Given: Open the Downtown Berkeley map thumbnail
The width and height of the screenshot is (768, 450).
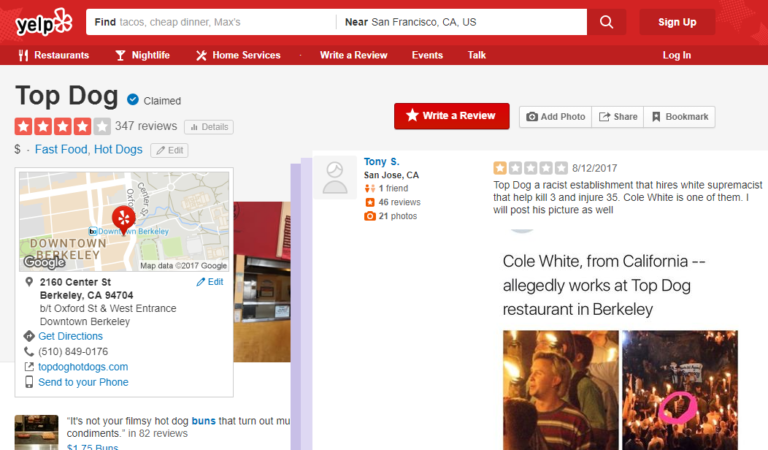Looking at the screenshot, I should [x=124, y=221].
